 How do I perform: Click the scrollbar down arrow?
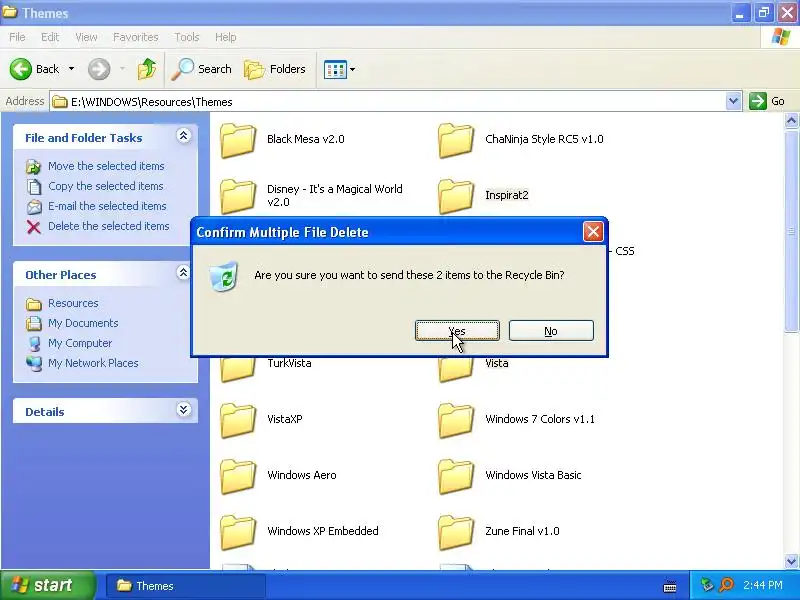791,561
